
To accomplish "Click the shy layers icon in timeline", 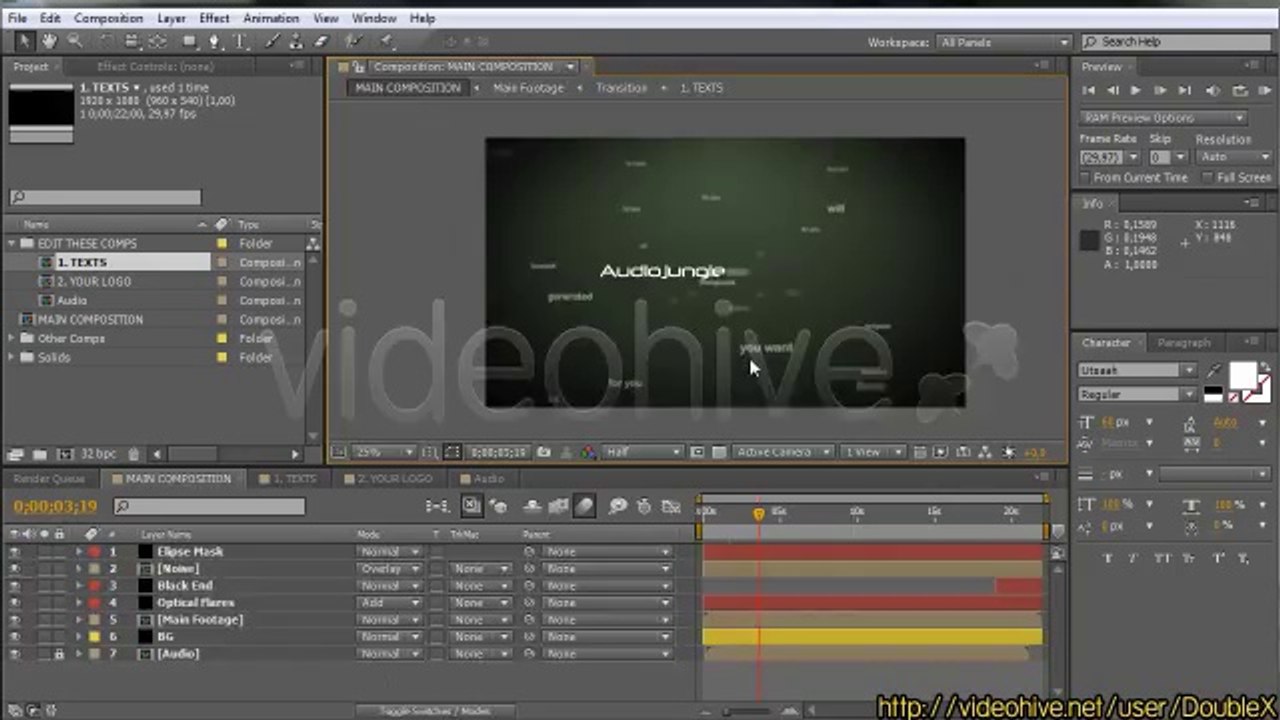I will pos(532,506).
